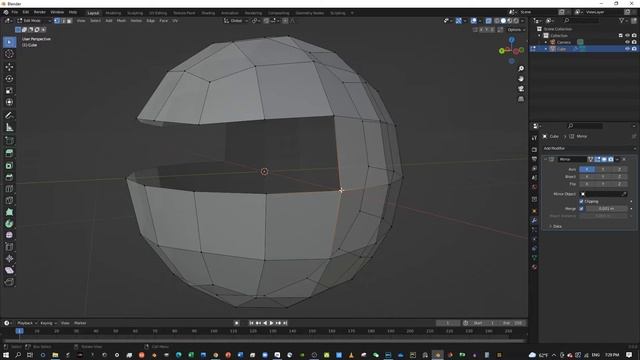Image resolution: width=640 pixels, height=360 pixels.
Task: Select the Cursor tool
Action: coord(9,54)
